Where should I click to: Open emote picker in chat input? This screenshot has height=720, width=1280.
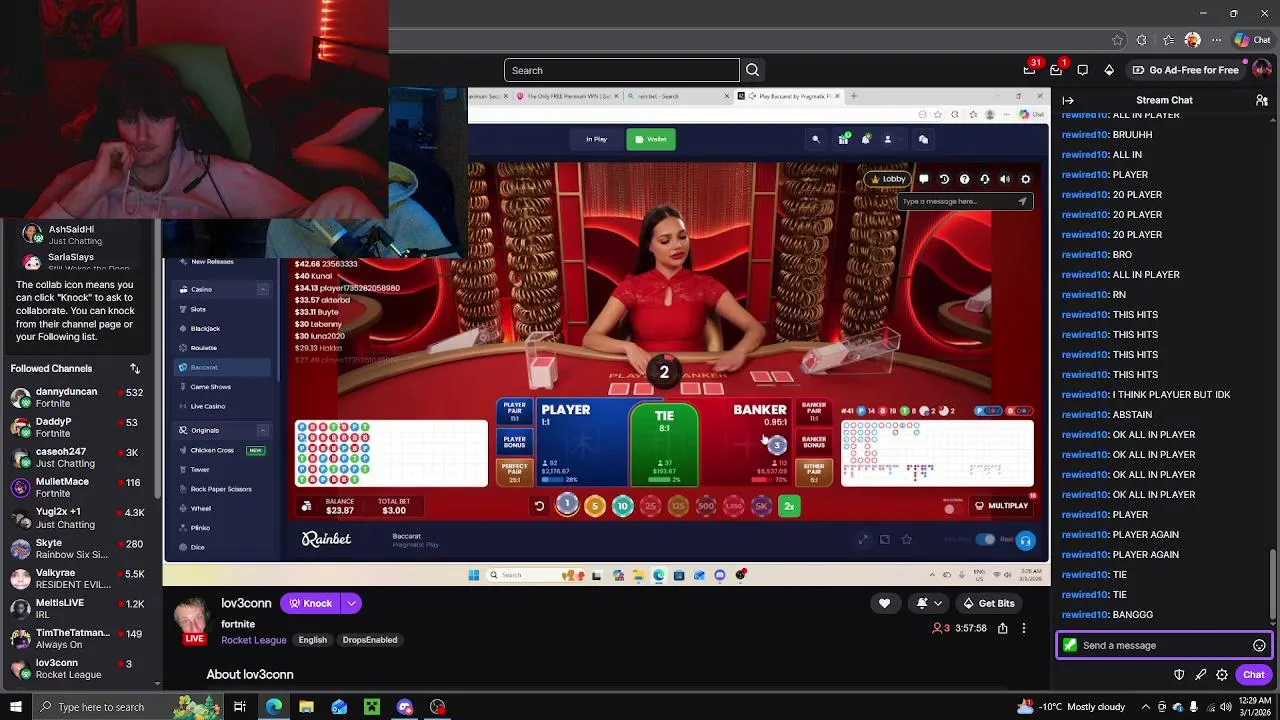coord(1259,645)
